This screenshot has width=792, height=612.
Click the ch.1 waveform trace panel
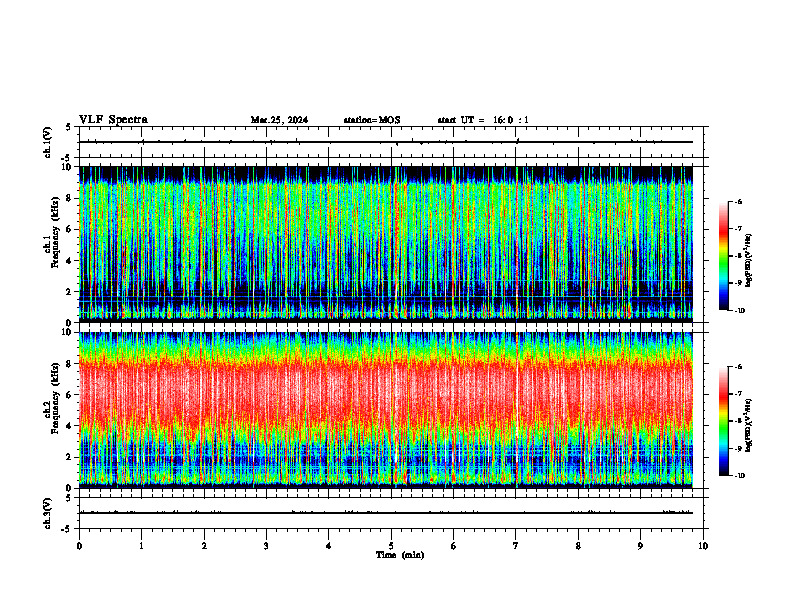point(393,142)
